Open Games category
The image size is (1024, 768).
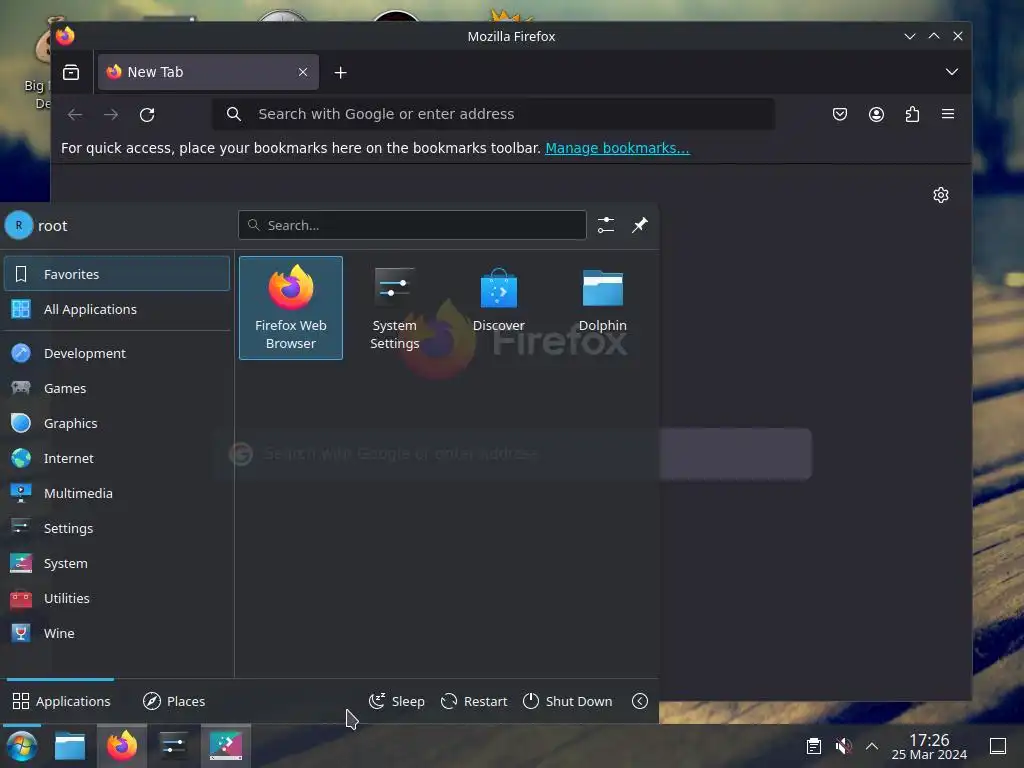tap(117, 388)
